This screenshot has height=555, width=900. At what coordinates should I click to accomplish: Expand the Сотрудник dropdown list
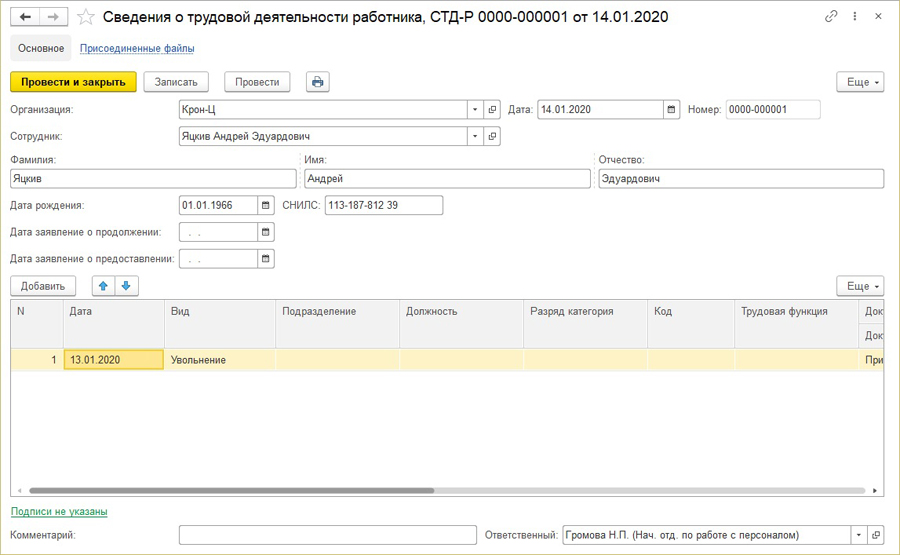(475, 136)
